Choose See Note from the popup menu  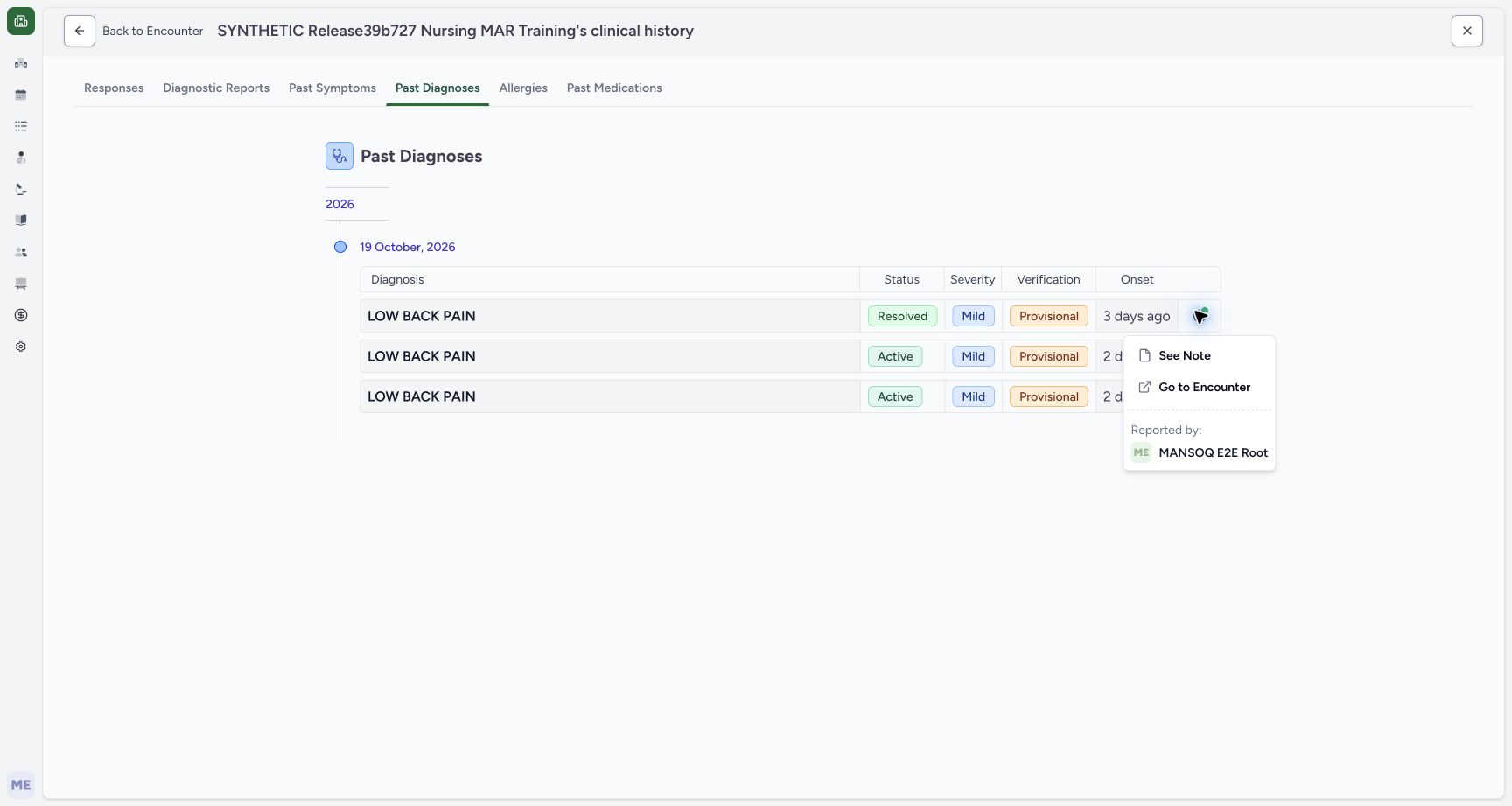tap(1200, 355)
